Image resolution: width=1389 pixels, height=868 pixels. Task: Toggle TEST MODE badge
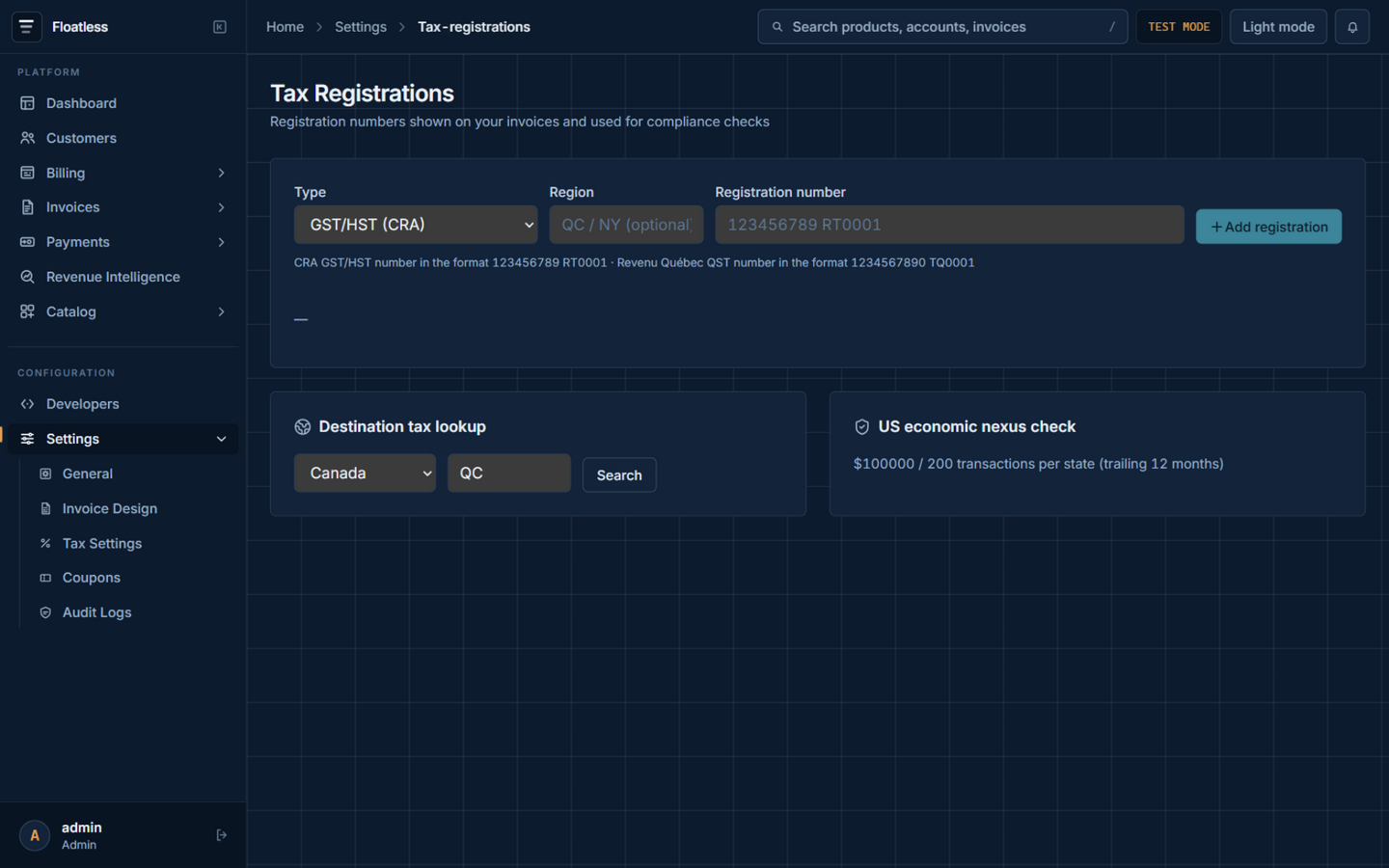pyautogui.click(x=1179, y=27)
